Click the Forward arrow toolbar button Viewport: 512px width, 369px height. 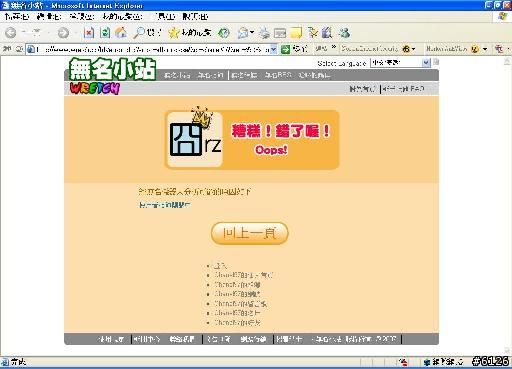[x=63, y=33]
